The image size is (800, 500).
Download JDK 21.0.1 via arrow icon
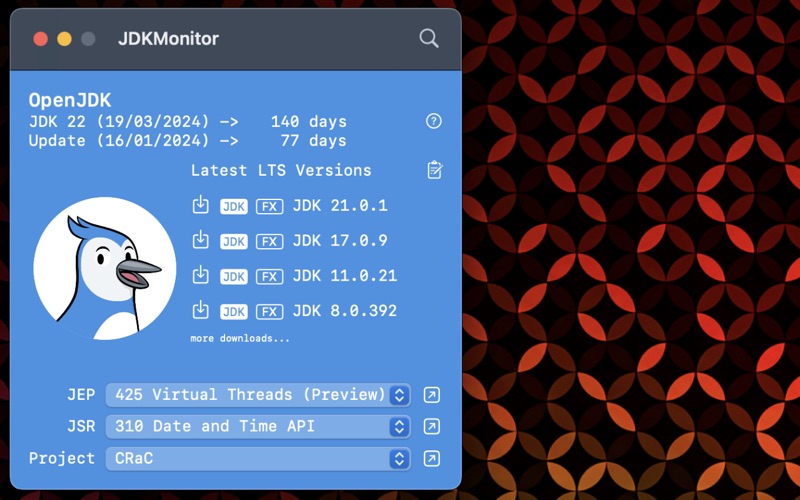(x=201, y=205)
